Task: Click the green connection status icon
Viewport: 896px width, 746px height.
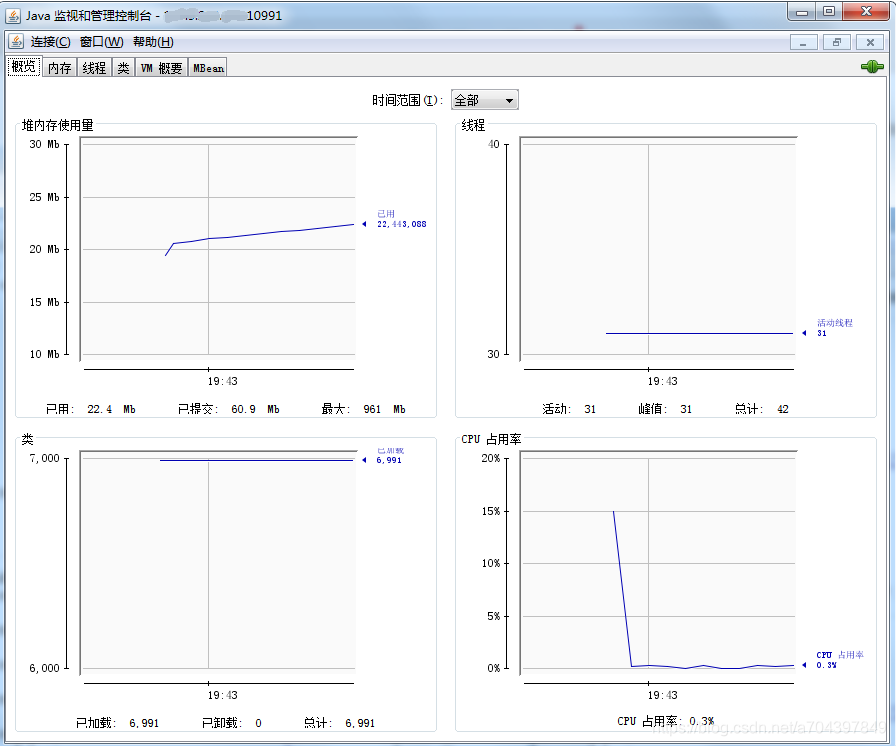Action: click(872, 67)
